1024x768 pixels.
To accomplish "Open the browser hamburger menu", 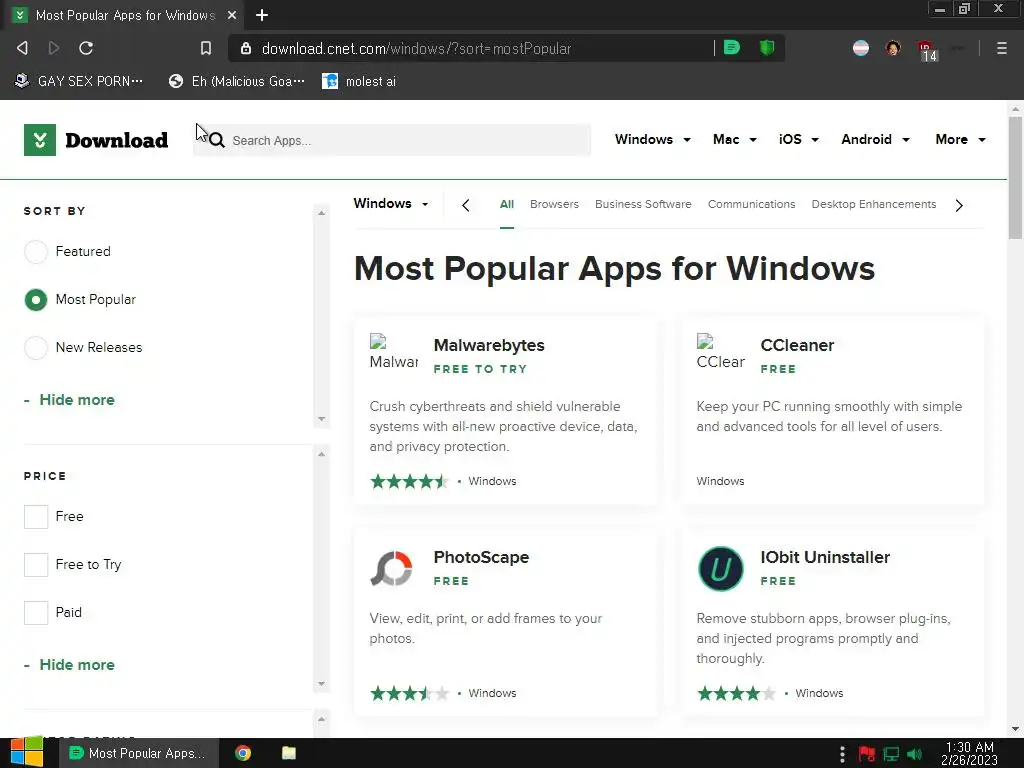I will (x=1001, y=48).
